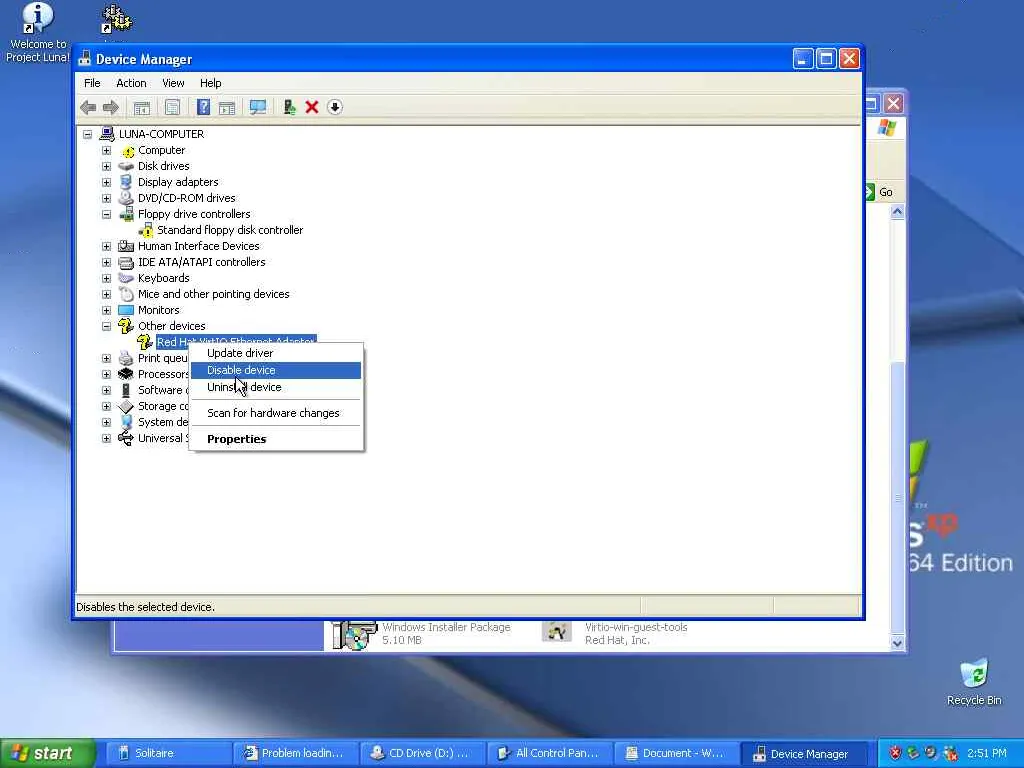The height and width of the screenshot is (768, 1024).
Task: Click the Display adapters category icon
Action: point(126,182)
